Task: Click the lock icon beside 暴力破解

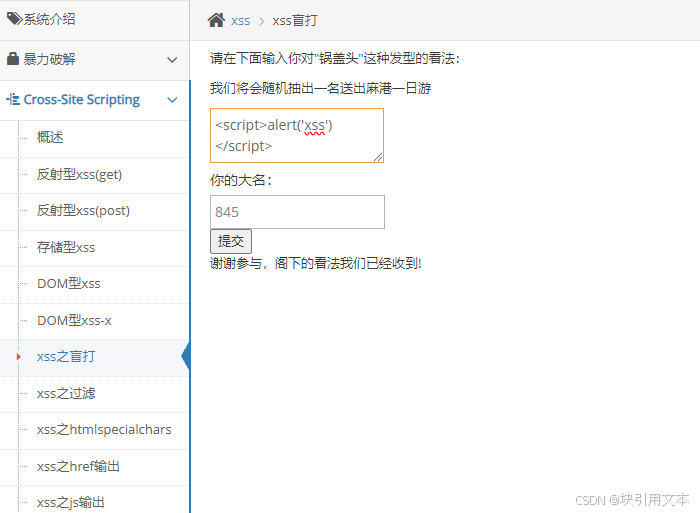Action: (x=13, y=58)
